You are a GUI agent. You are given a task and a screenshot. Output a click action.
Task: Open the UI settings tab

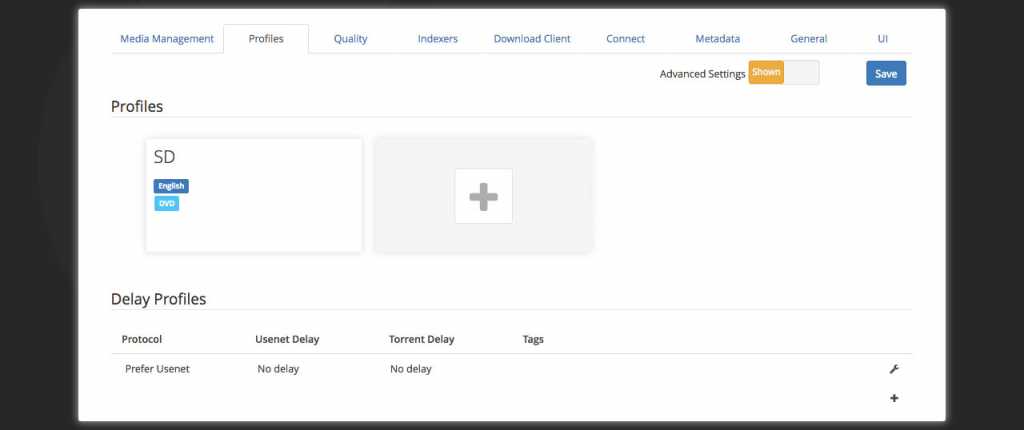pyautogui.click(x=882, y=39)
